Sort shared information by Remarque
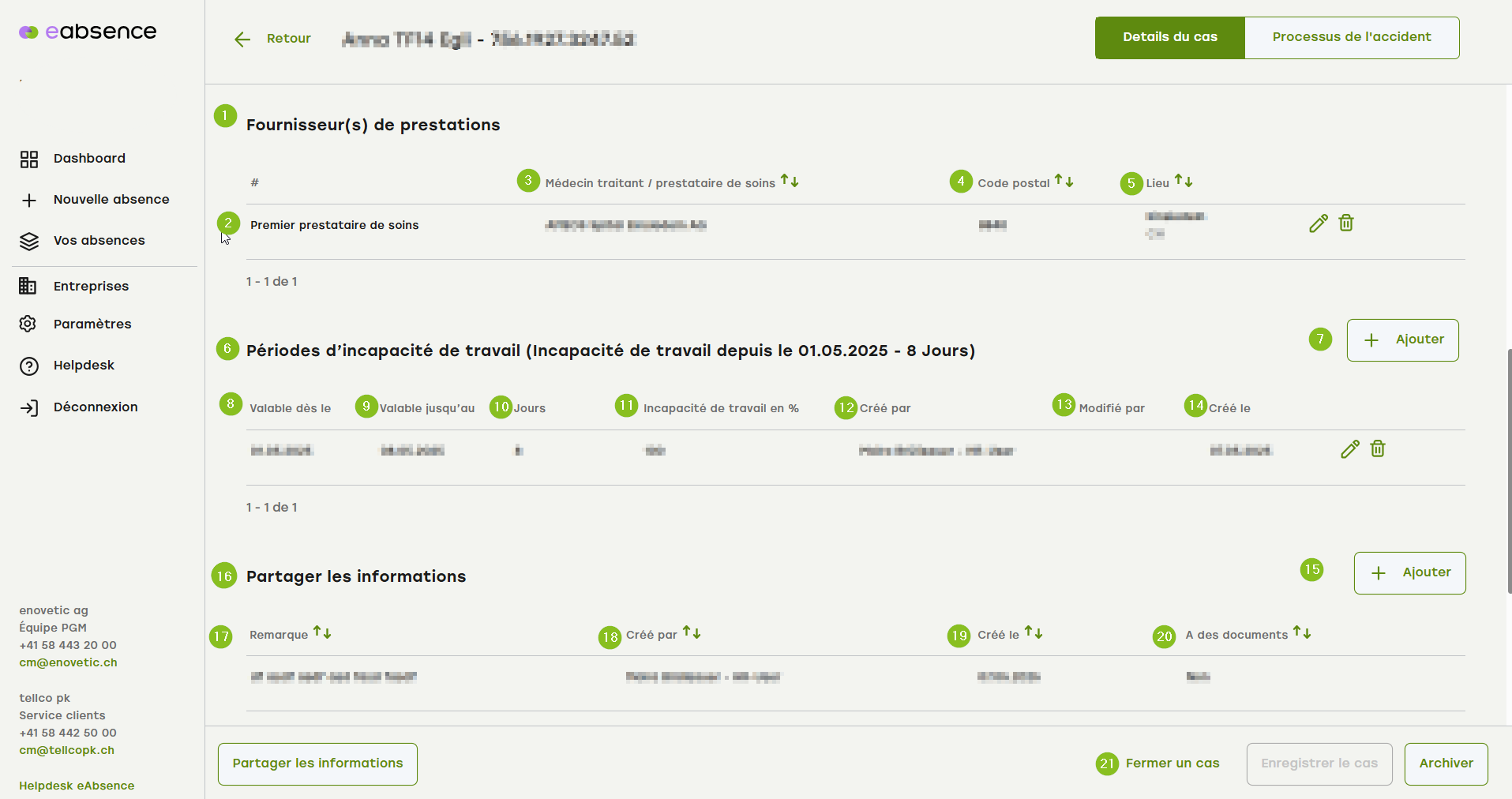1512x799 pixels. pos(322,633)
